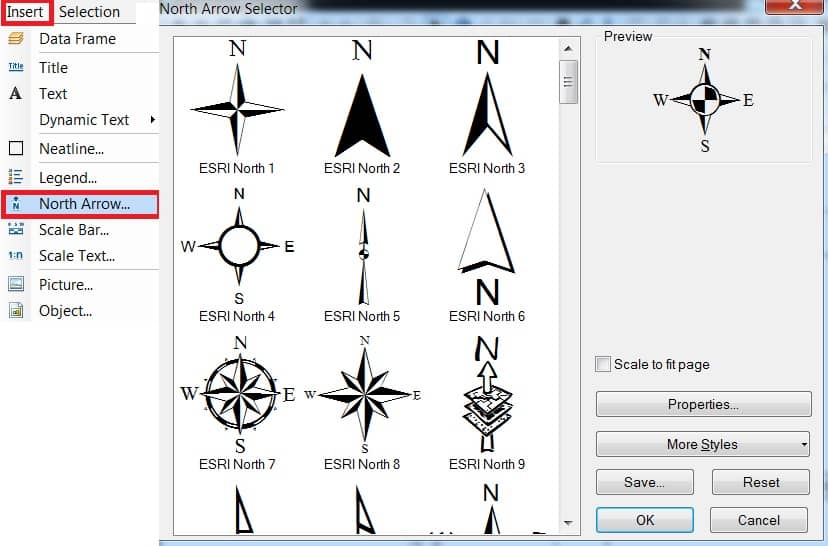Confirm with the OK button
This screenshot has height=546, width=828.
click(x=645, y=520)
